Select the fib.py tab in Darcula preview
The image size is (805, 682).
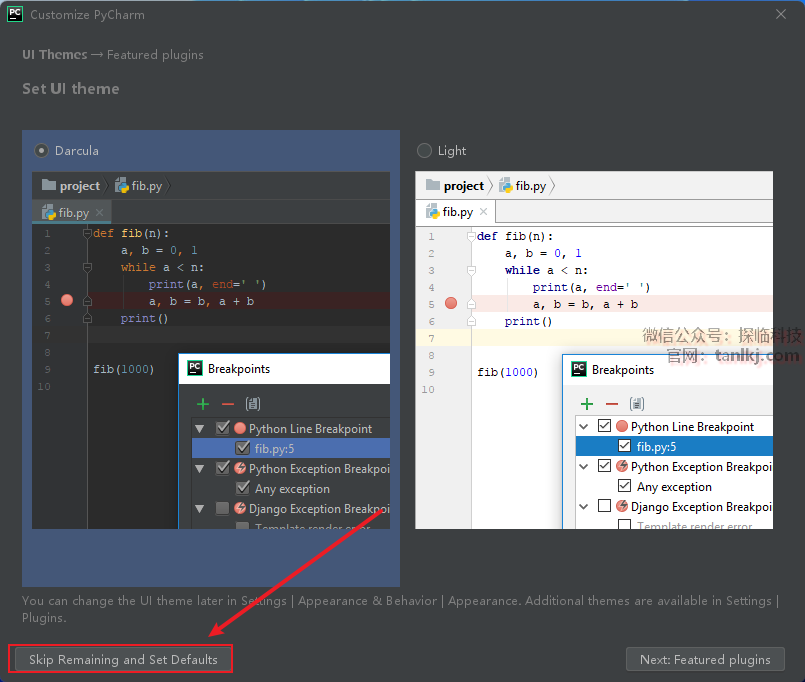66,213
